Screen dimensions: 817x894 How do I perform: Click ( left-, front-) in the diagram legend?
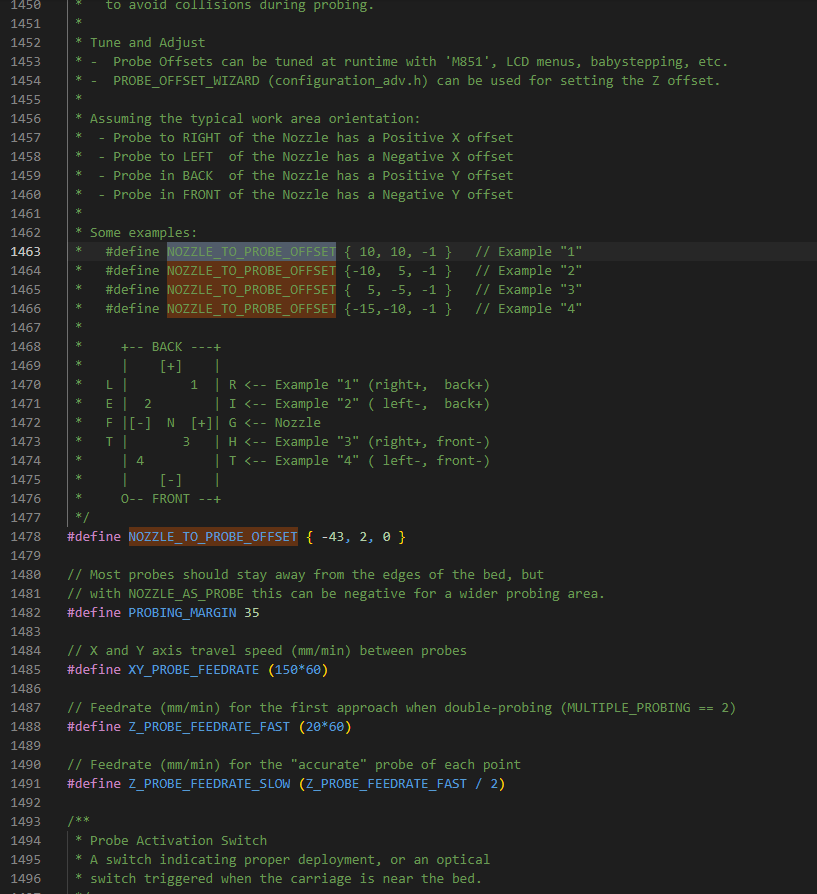429,461
